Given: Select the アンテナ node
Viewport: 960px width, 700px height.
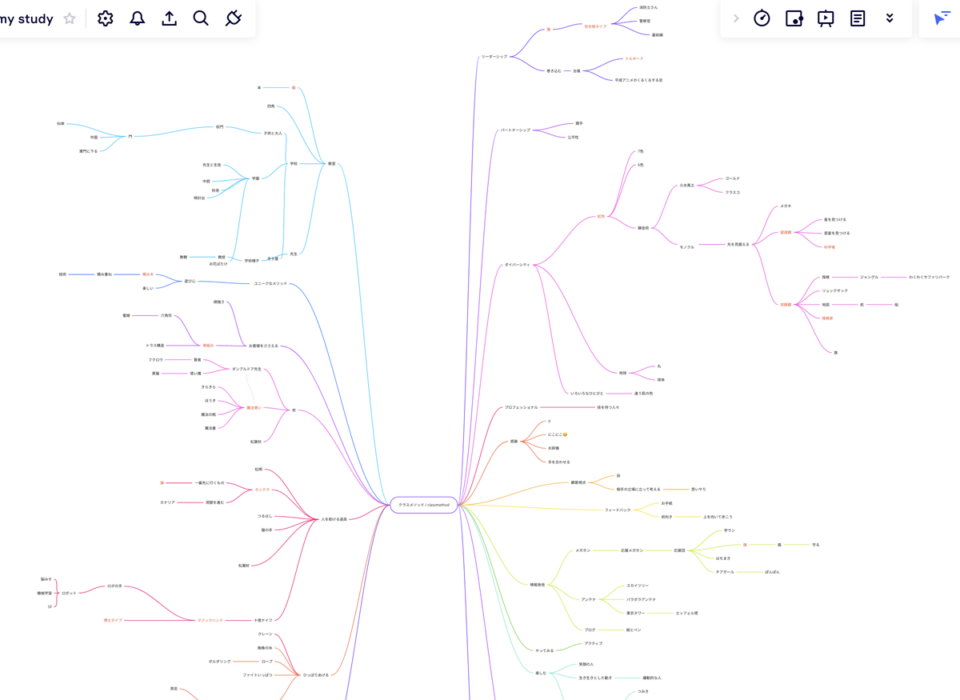Looking at the screenshot, I should (x=588, y=600).
